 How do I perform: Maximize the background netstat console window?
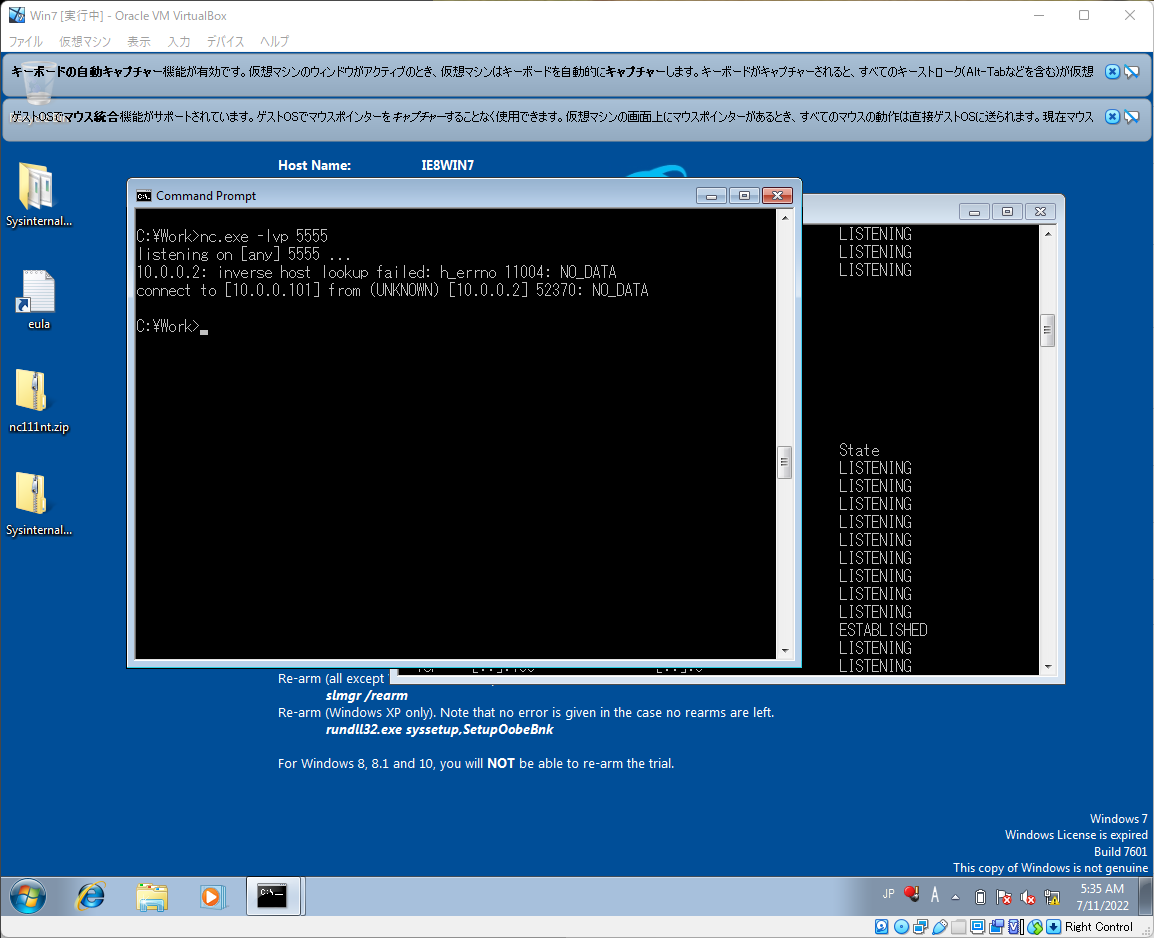(1007, 212)
